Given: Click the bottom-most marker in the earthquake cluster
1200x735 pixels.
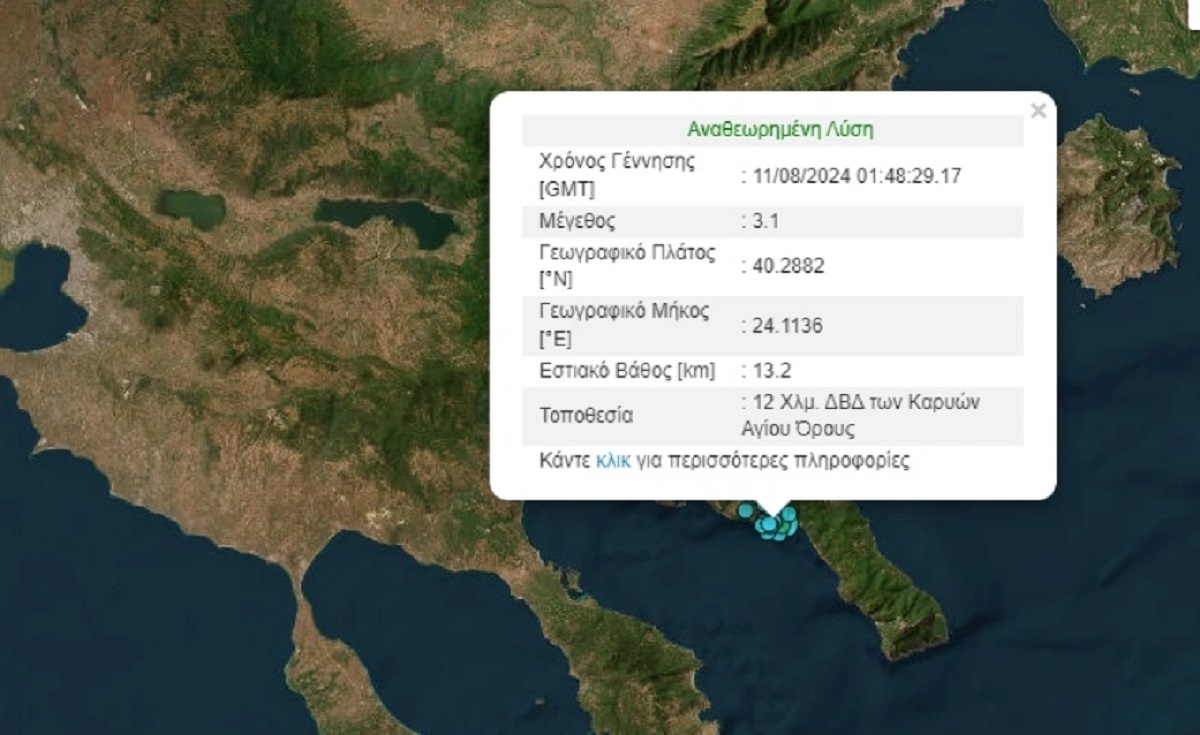Looking at the screenshot, I should (779, 537).
